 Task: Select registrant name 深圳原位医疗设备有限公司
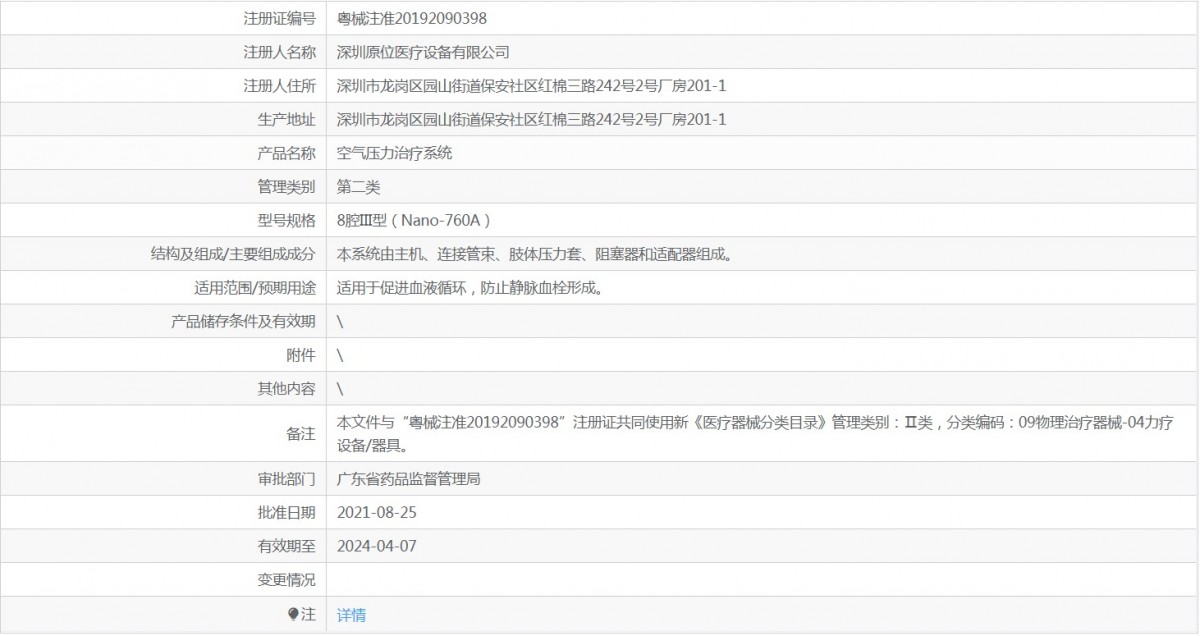423,52
